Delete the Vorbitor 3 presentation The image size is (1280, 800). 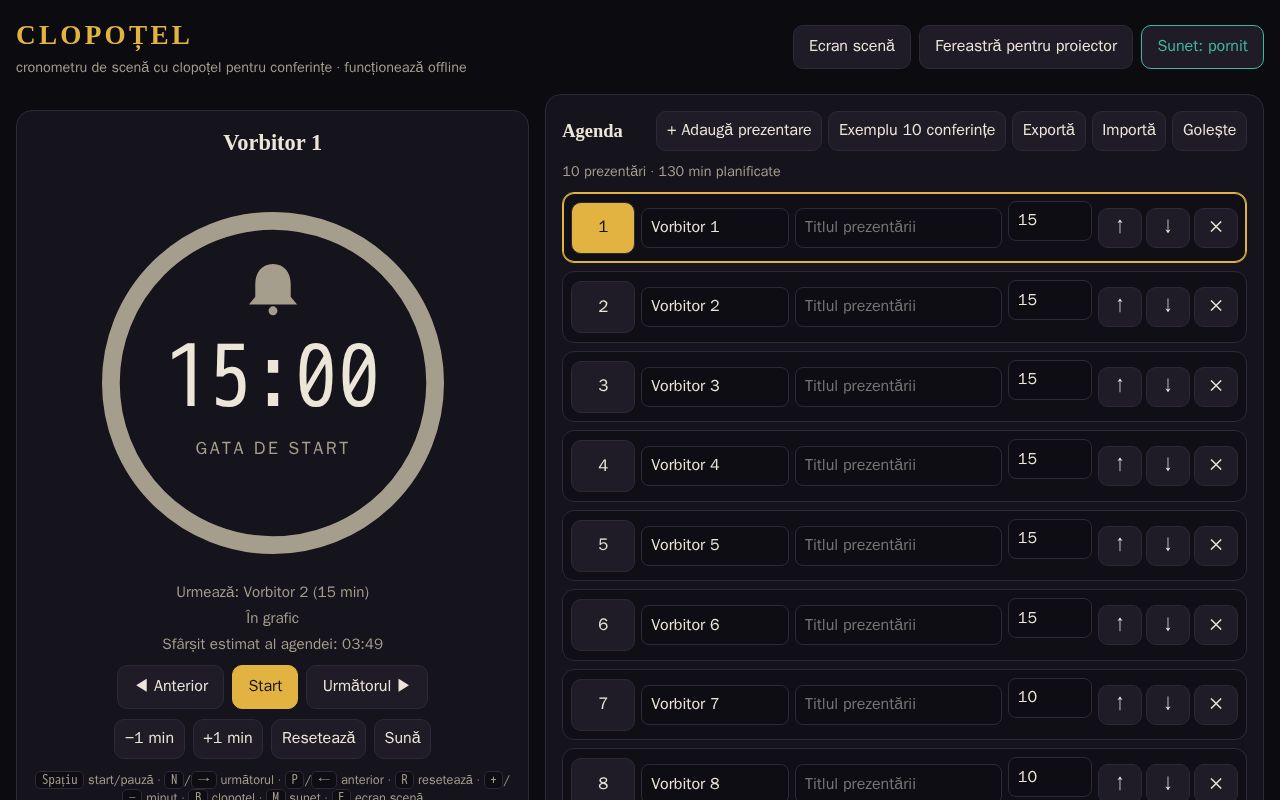1216,386
